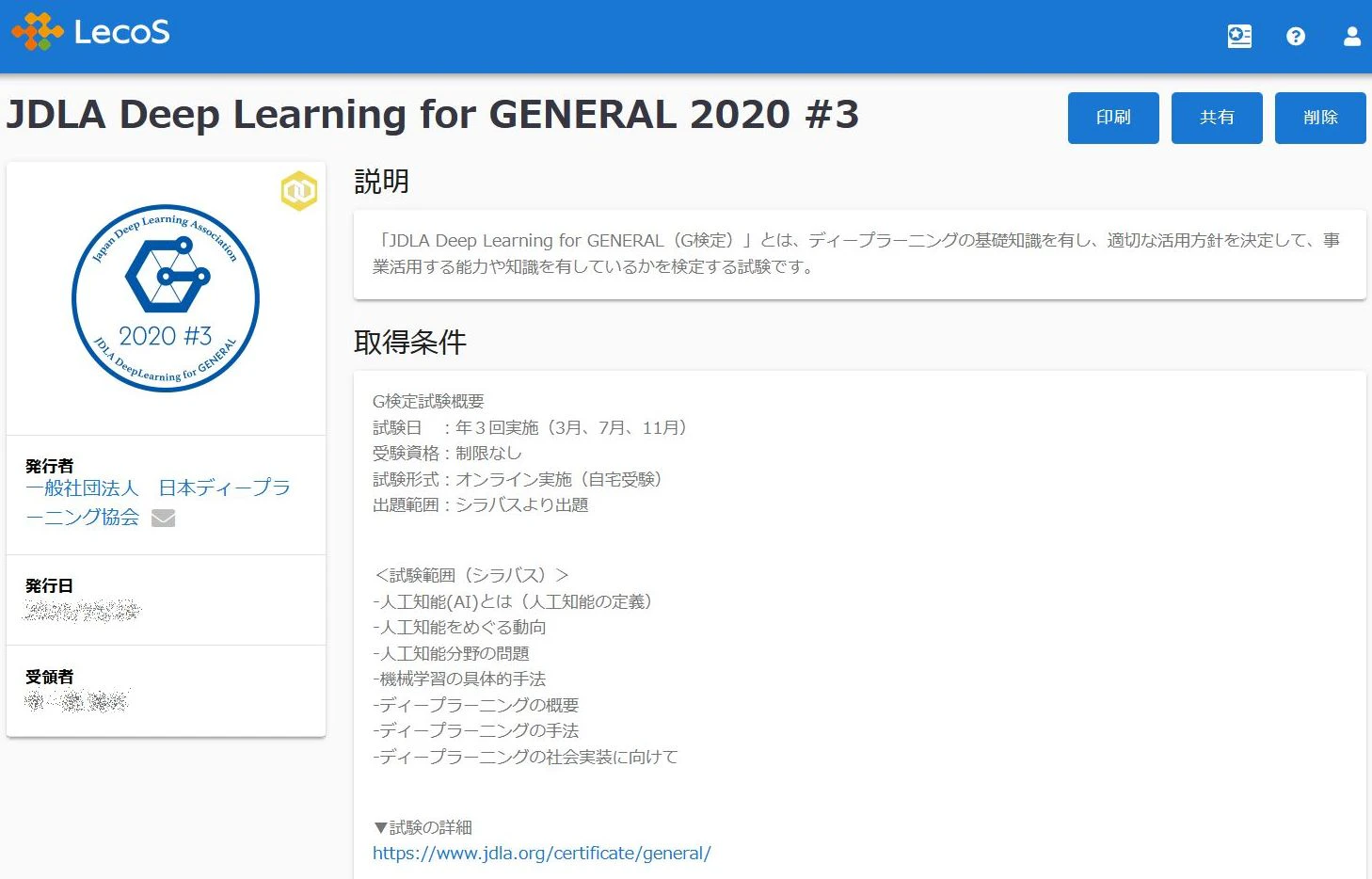Screen dimensions: 1372x879
Task: Click the 機械学習の具体的手法 line
Action: pos(459,679)
